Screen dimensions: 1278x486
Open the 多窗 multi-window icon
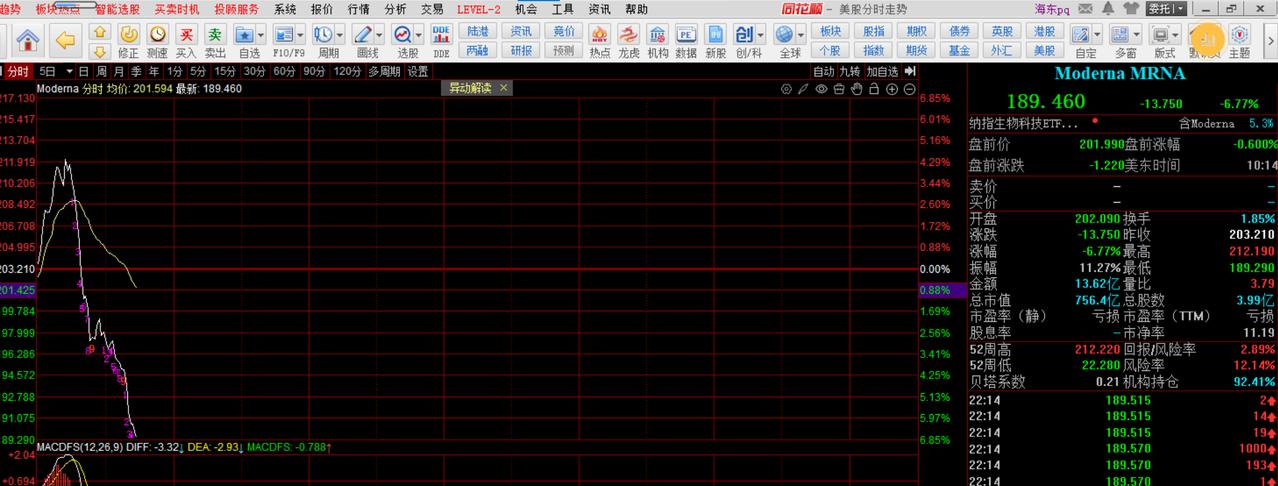coord(1120,35)
